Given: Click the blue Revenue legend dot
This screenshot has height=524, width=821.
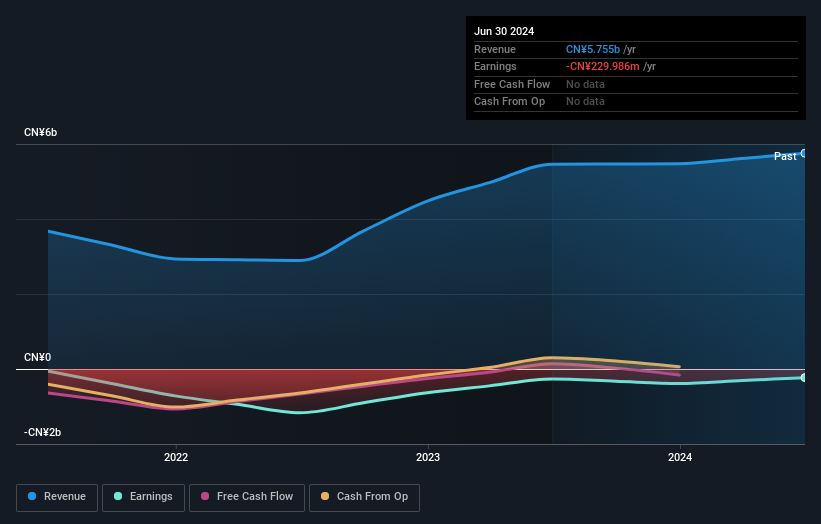Looking at the screenshot, I should [x=32, y=496].
